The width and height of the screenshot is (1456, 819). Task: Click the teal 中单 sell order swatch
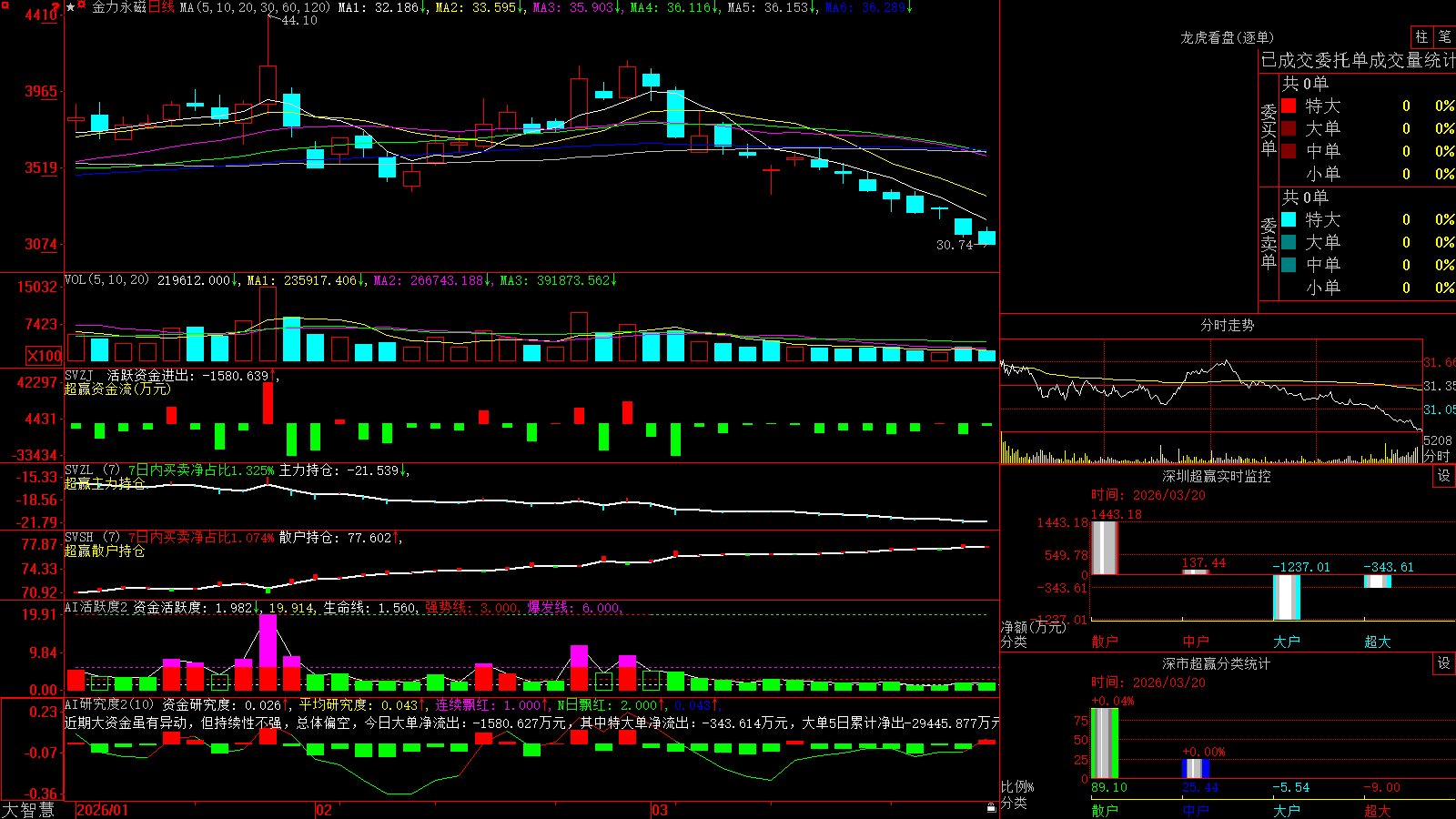click(x=1289, y=265)
